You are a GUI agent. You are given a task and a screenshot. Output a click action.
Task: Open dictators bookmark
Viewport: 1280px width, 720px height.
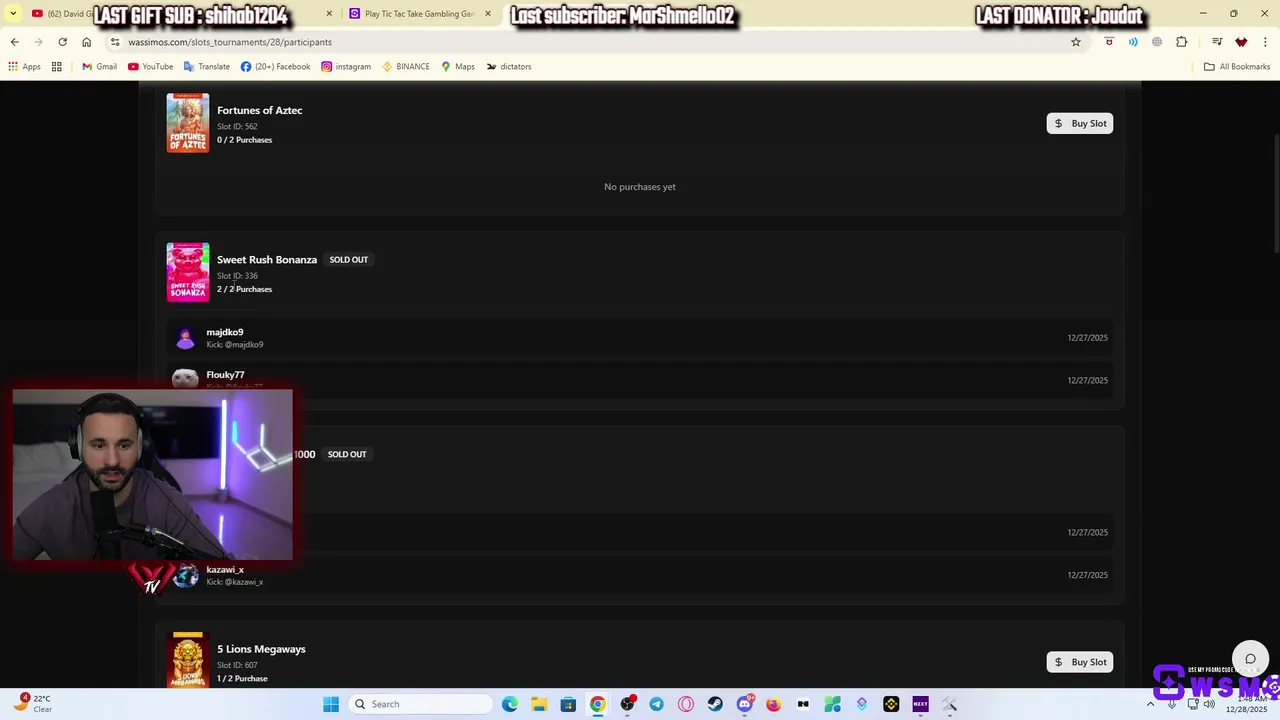point(508,67)
